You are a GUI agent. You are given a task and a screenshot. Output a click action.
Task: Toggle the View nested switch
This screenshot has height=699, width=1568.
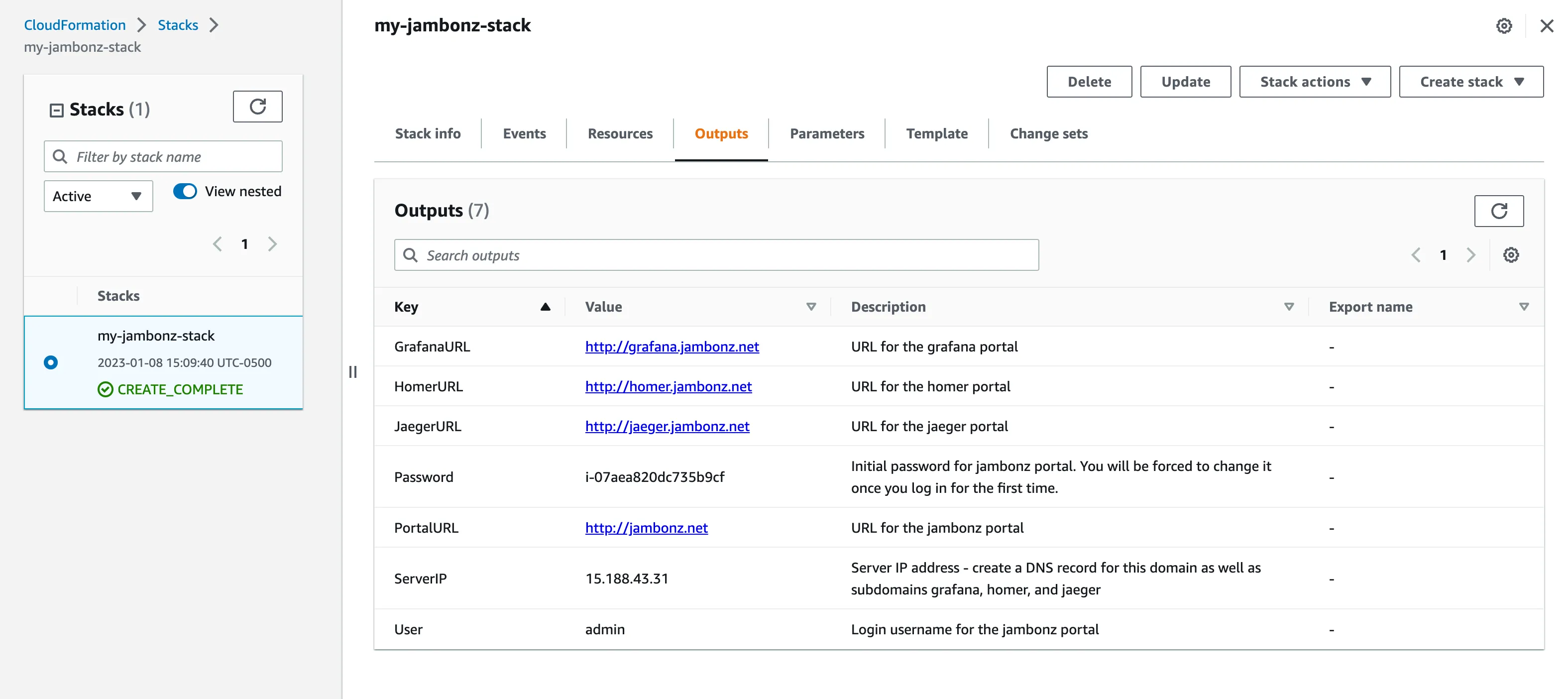click(x=185, y=191)
